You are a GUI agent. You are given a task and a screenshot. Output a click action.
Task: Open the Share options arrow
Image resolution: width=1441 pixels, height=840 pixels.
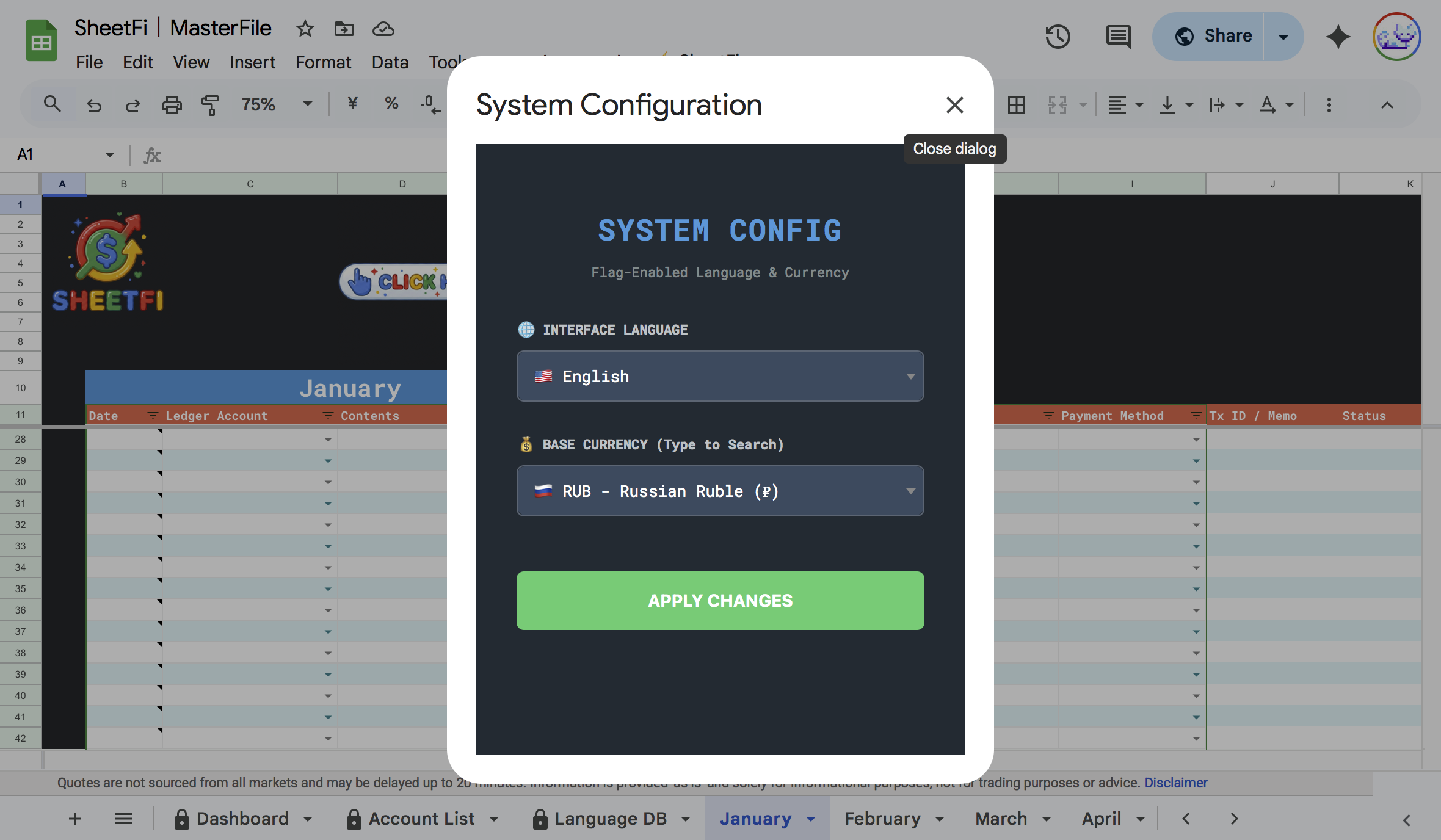coord(1283,37)
